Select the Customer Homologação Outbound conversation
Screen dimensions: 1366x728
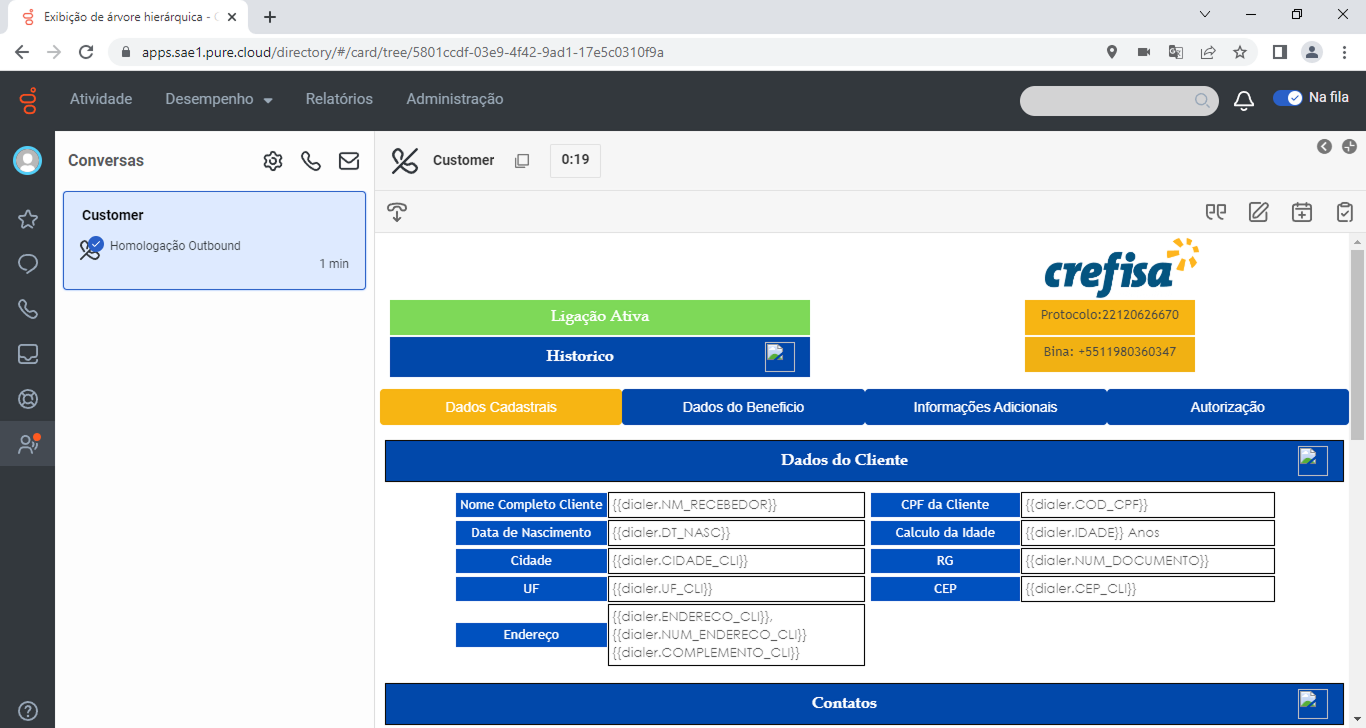(214, 241)
